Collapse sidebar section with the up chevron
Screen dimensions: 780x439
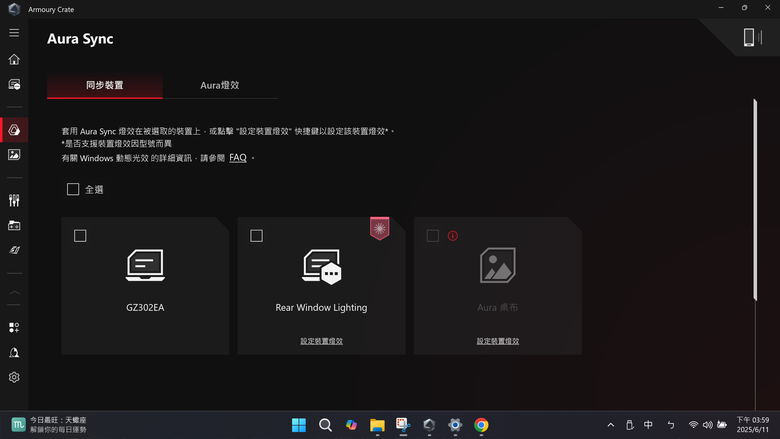14,292
